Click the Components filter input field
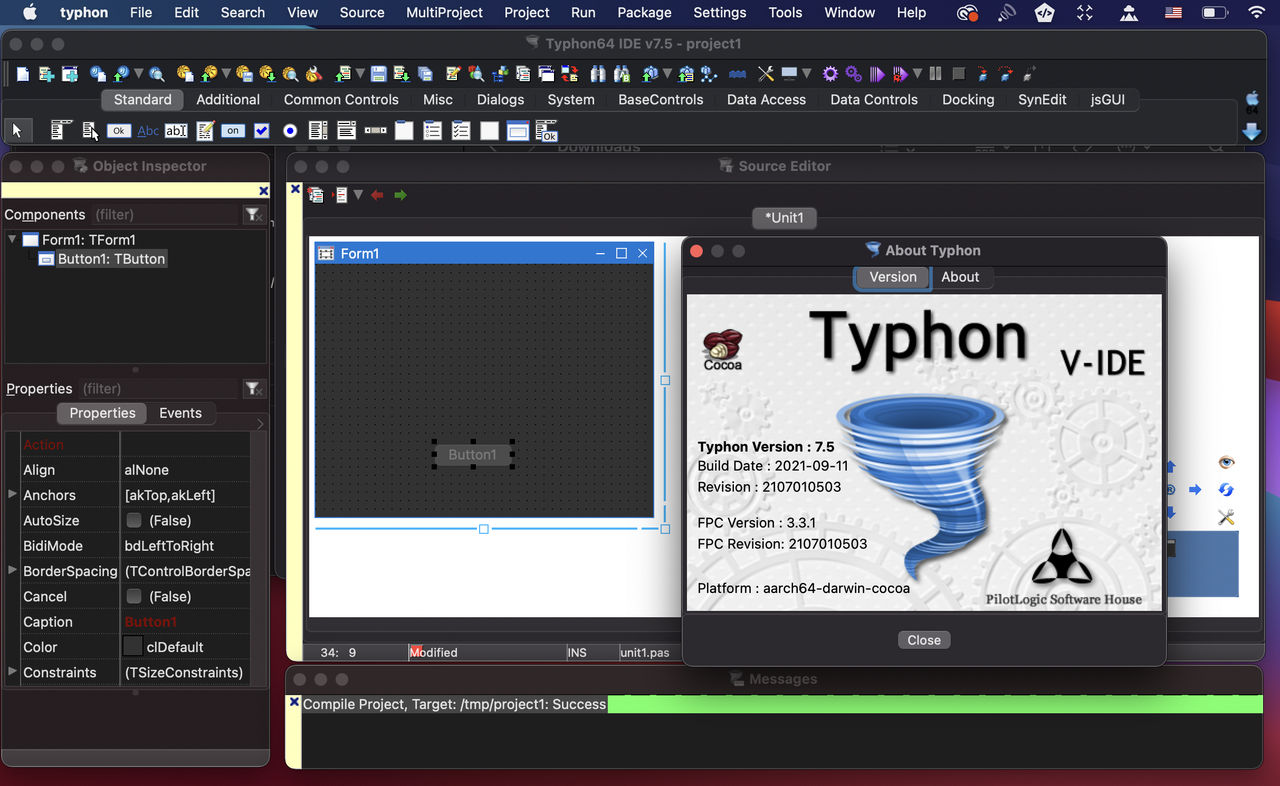Screen dimensions: 1280x786 tap(165, 214)
